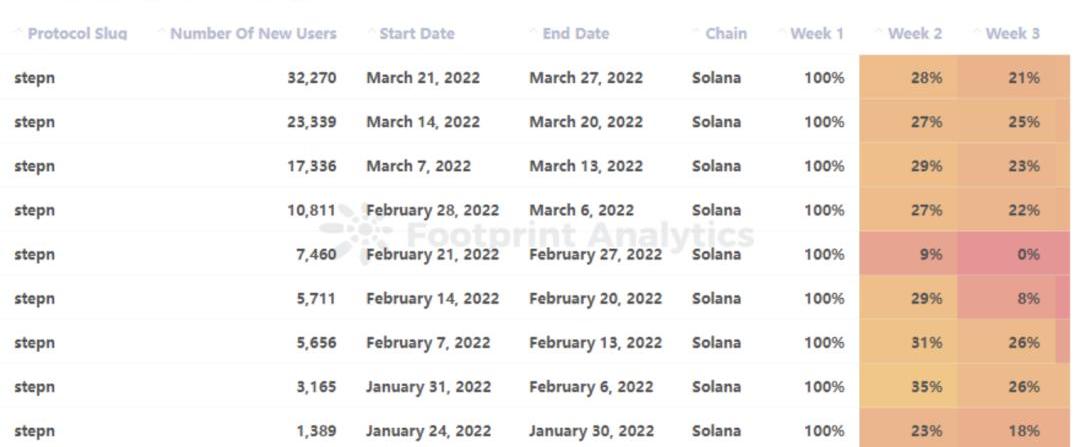Image resolution: width=1080 pixels, height=447 pixels.
Task: Click the 1,389 new users cell
Action: (x=316, y=431)
